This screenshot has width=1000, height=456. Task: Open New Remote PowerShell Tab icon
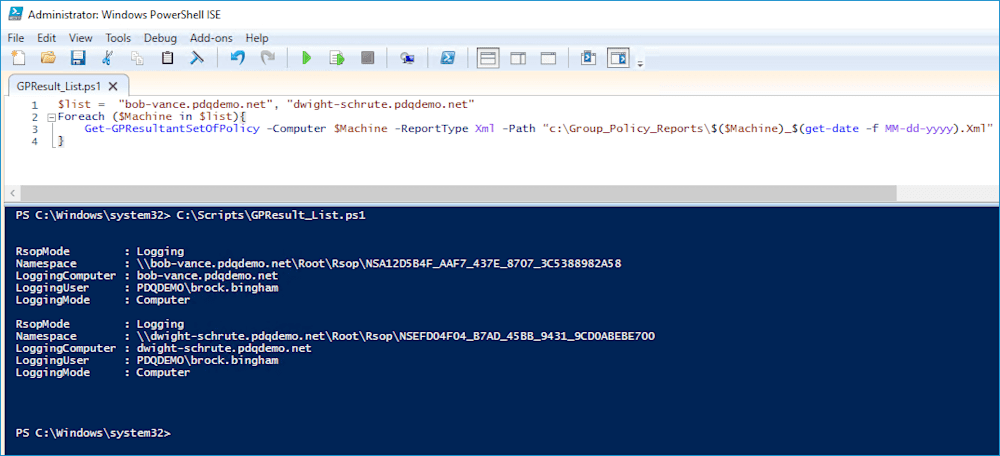(x=407, y=59)
